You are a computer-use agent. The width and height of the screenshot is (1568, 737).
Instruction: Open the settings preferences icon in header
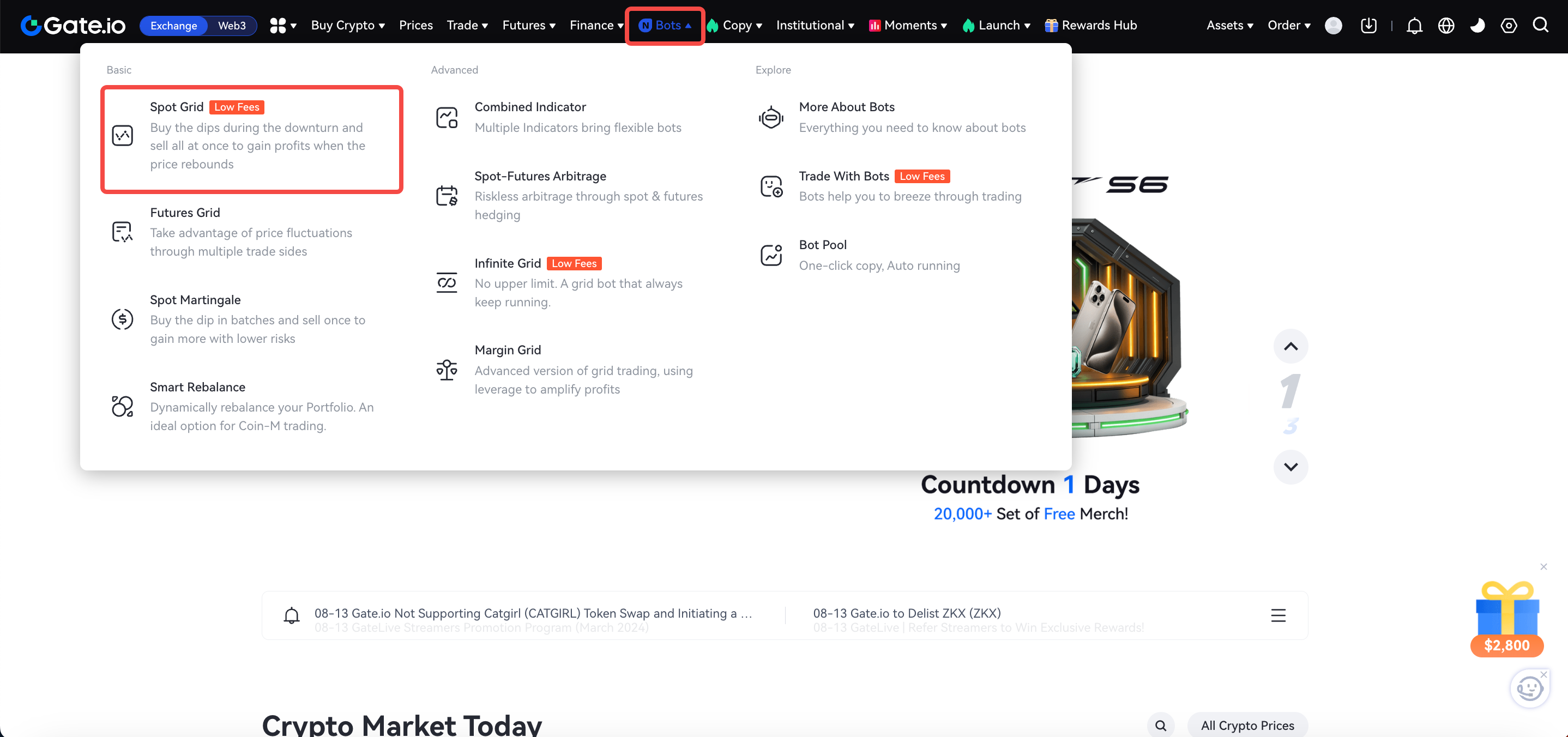tap(1509, 26)
